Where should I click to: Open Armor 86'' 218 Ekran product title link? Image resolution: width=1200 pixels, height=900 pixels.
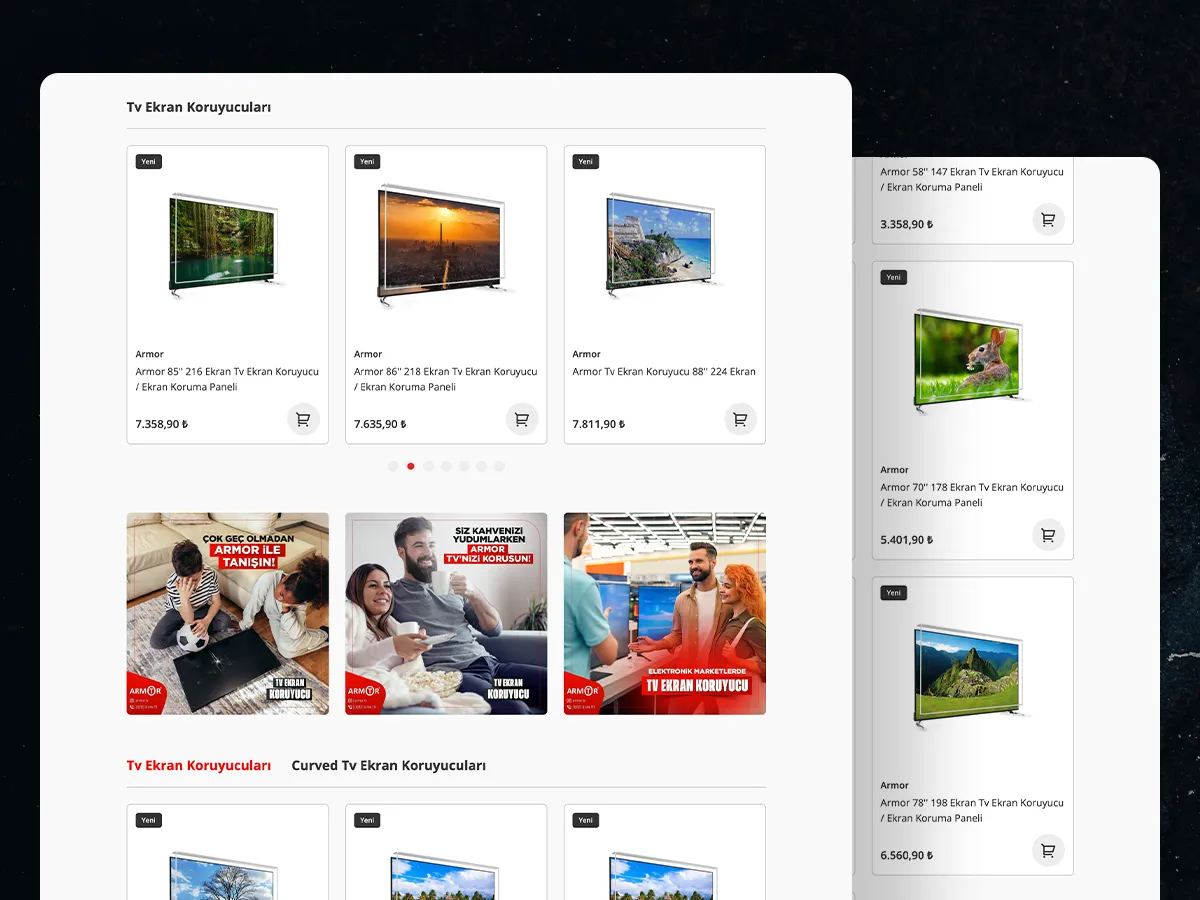coord(445,379)
